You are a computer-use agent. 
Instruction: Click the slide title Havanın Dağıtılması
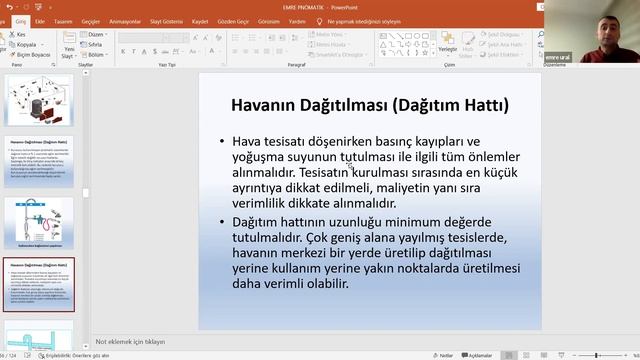(x=370, y=105)
